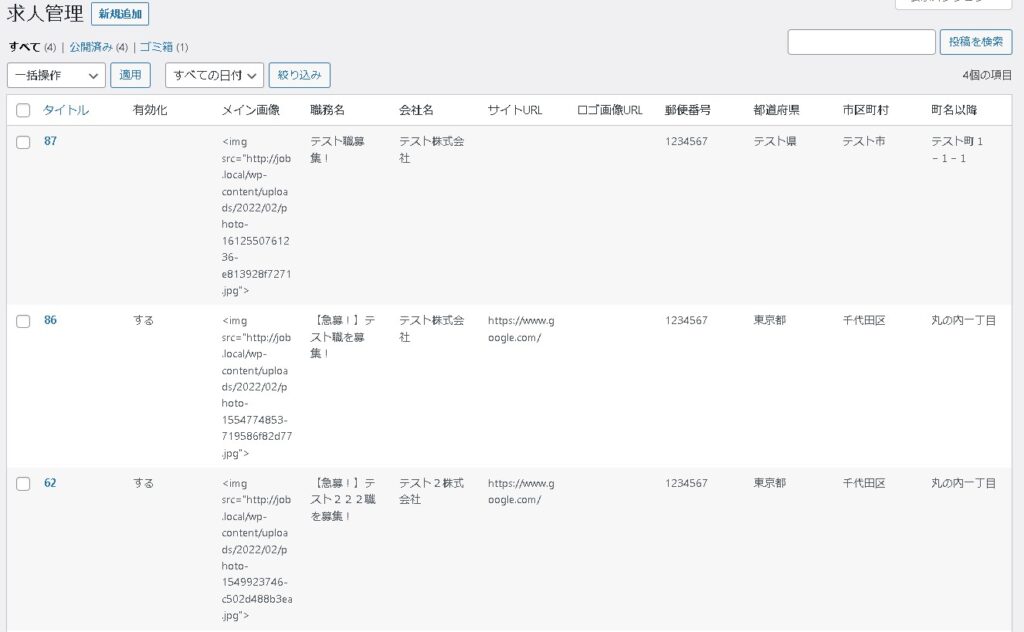Select the すべて filter tab
This screenshot has width=1024, height=632.
click(25, 47)
